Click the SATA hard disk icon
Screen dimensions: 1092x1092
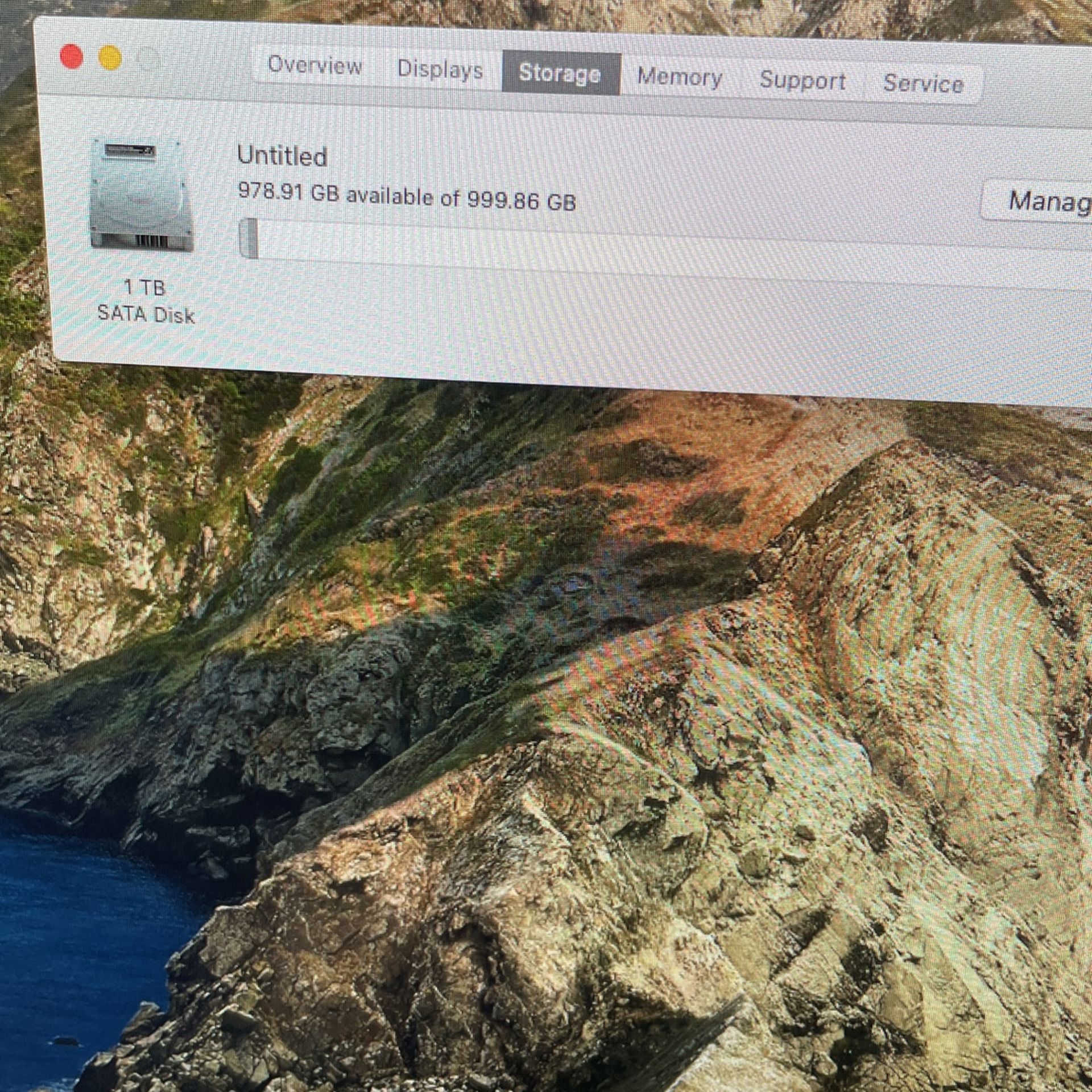142,195
